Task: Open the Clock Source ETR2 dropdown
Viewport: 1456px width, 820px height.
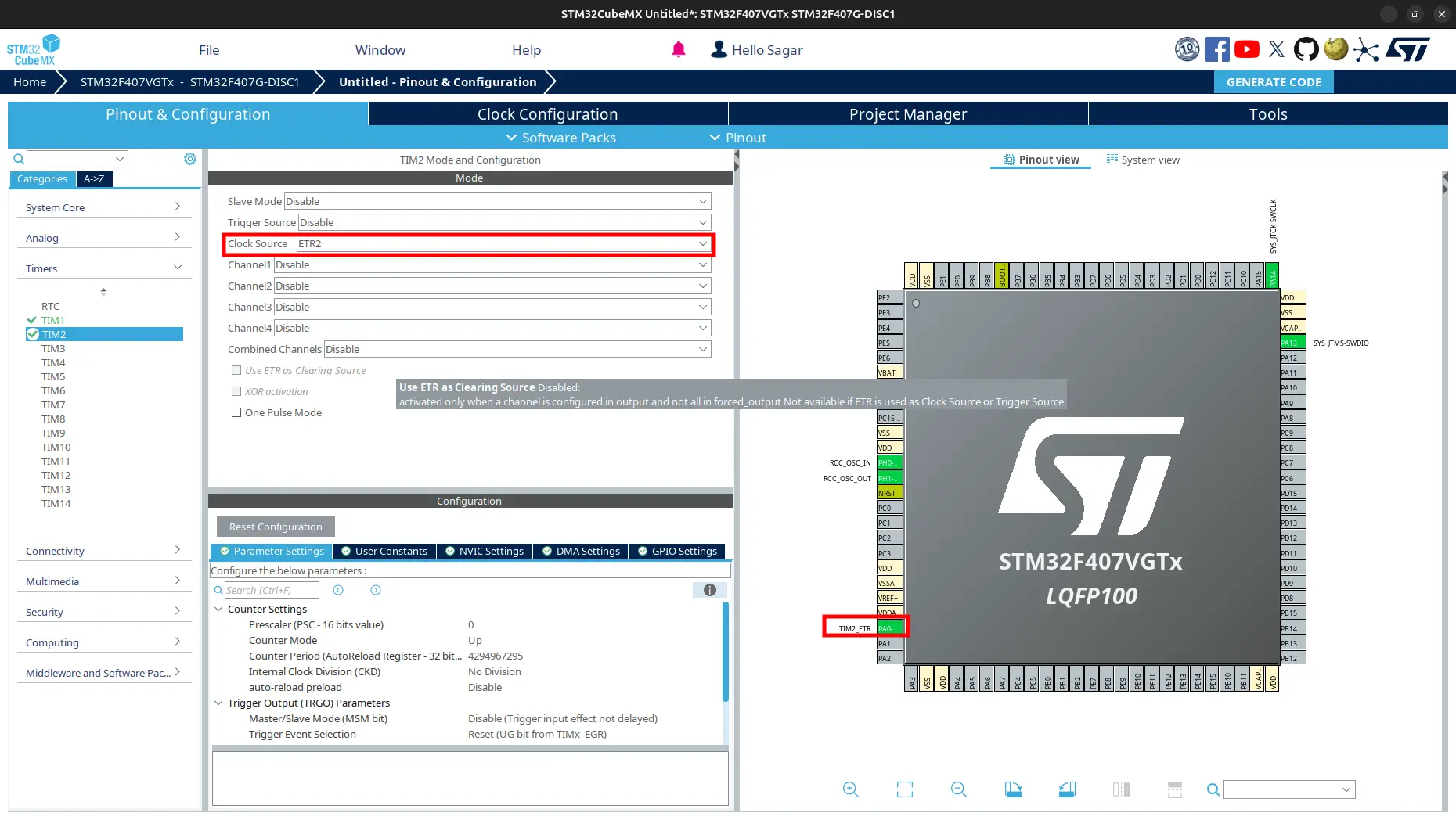Action: click(x=503, y=243)
